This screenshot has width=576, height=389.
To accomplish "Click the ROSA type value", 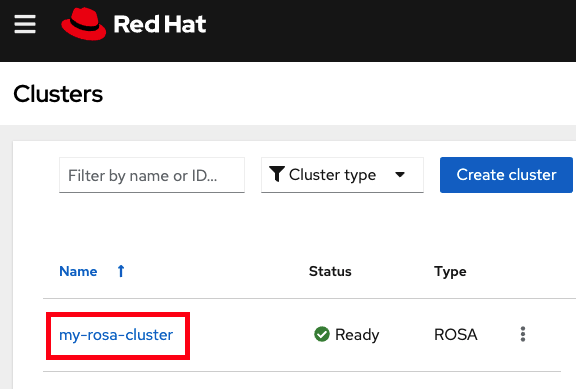I will [456, 335].
